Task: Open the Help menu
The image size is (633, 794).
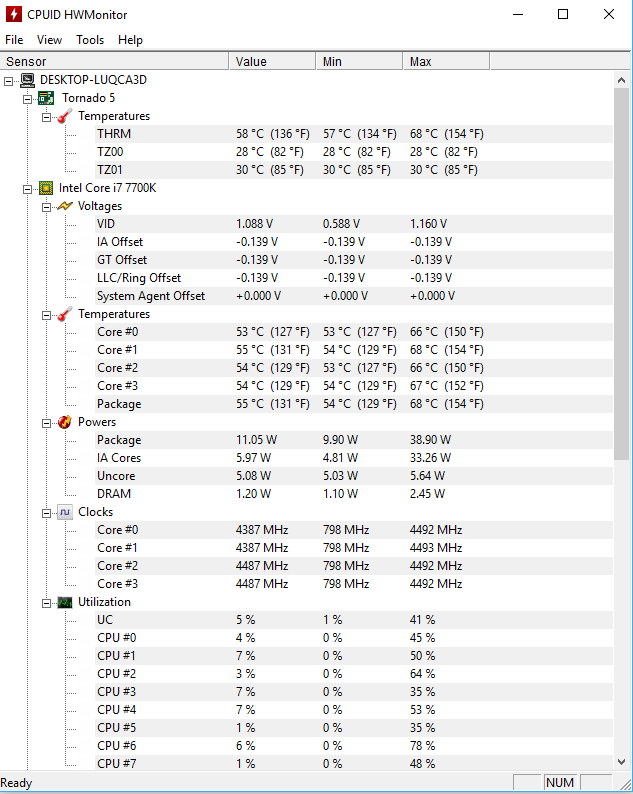Action: (x=130, y=39)
